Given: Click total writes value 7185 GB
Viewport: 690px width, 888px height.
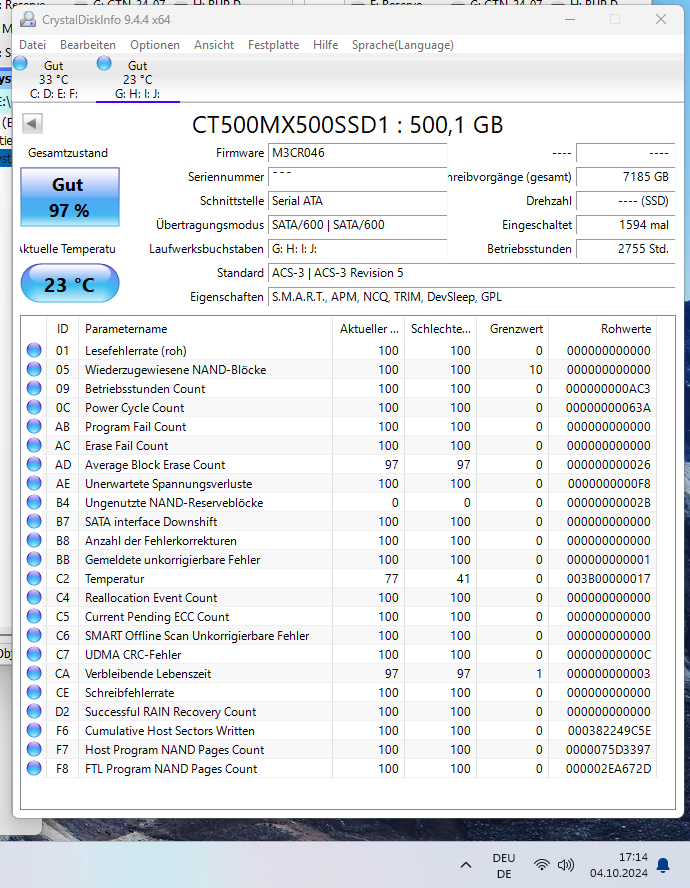Looking at the screenshot, I should [625, 177].
